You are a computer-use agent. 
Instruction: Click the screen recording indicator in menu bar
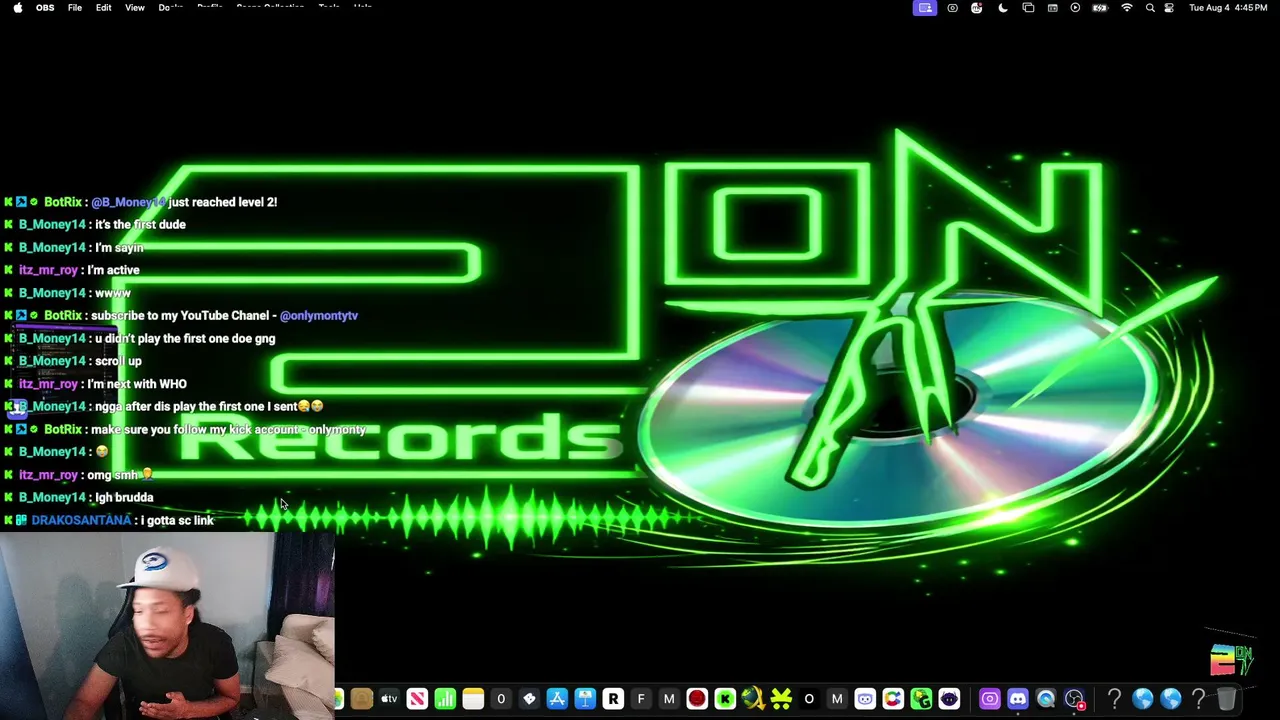tap(952, 7)
